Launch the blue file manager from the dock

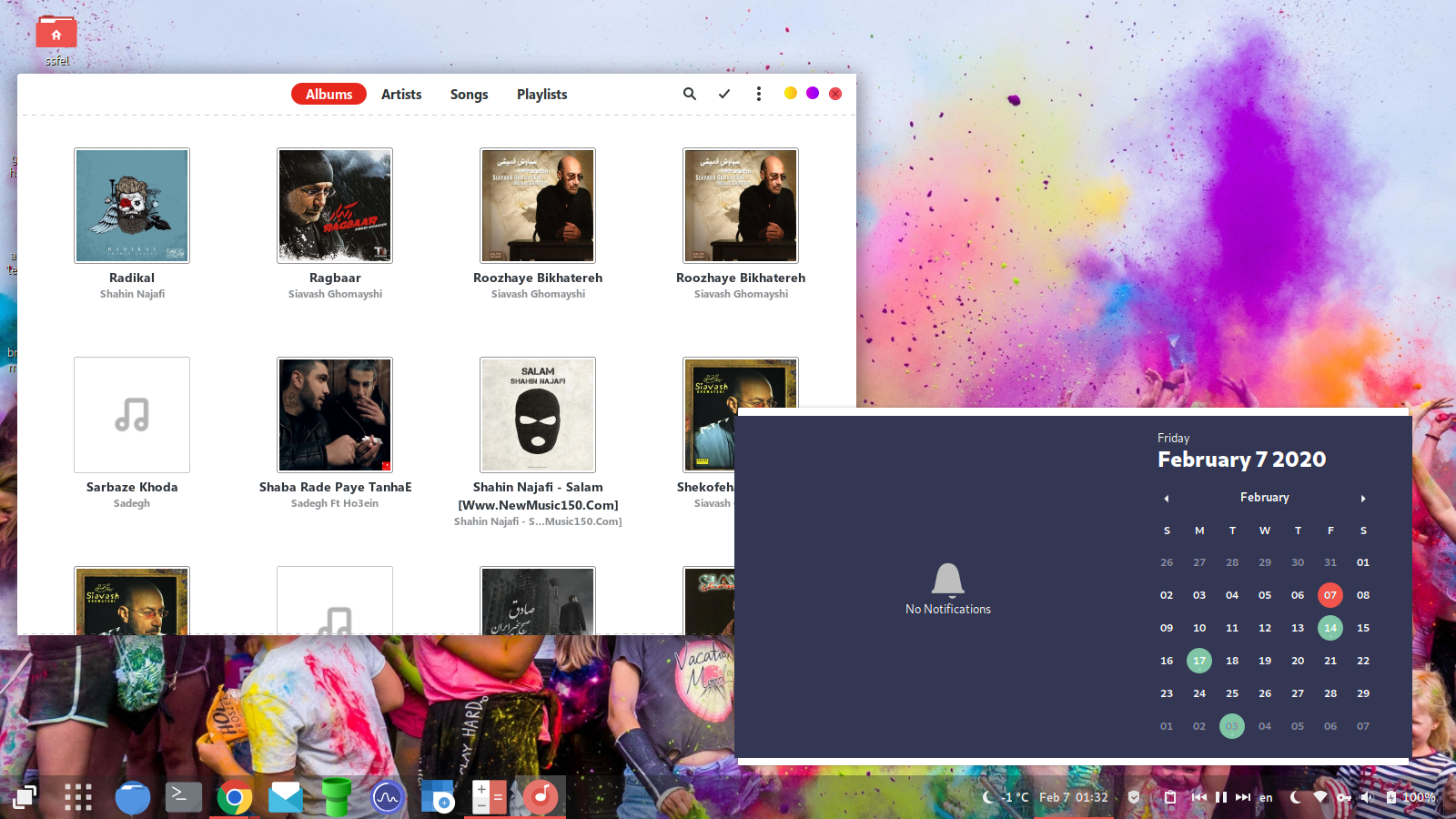pyautogui.click(x=133, y=798)
